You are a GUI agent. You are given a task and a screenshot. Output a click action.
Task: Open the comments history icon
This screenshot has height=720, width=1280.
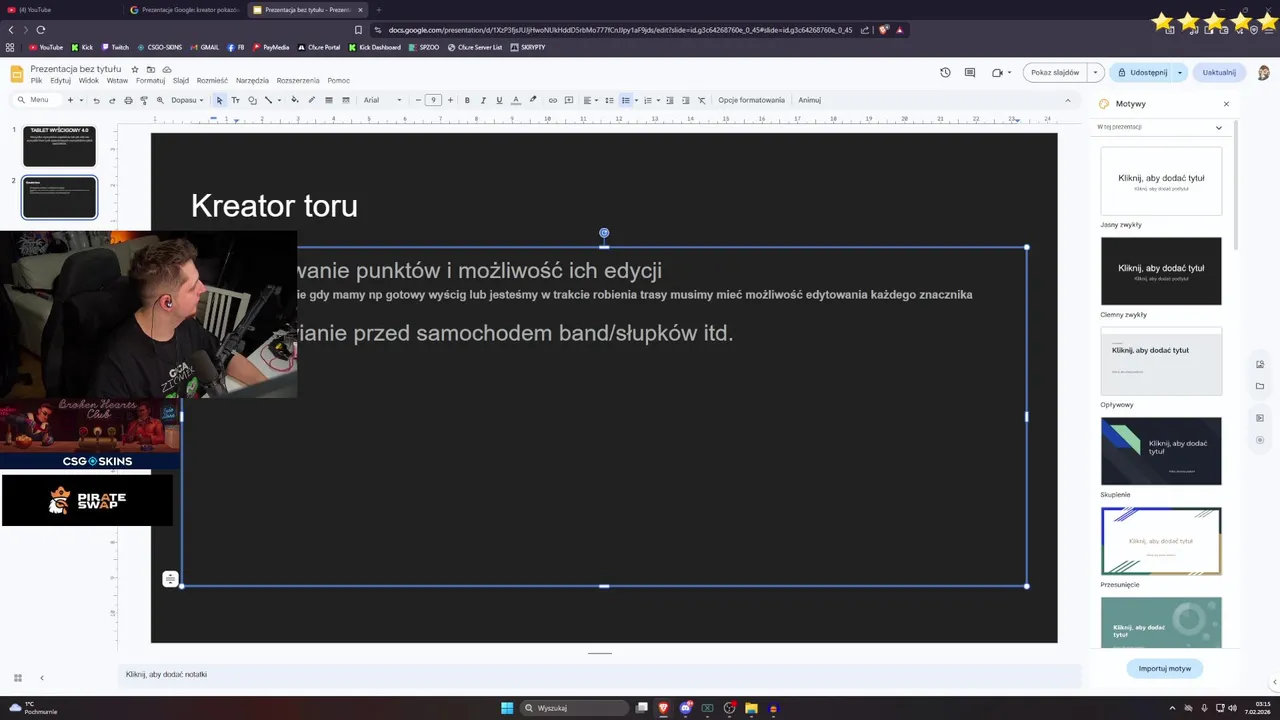coord(969,72)
